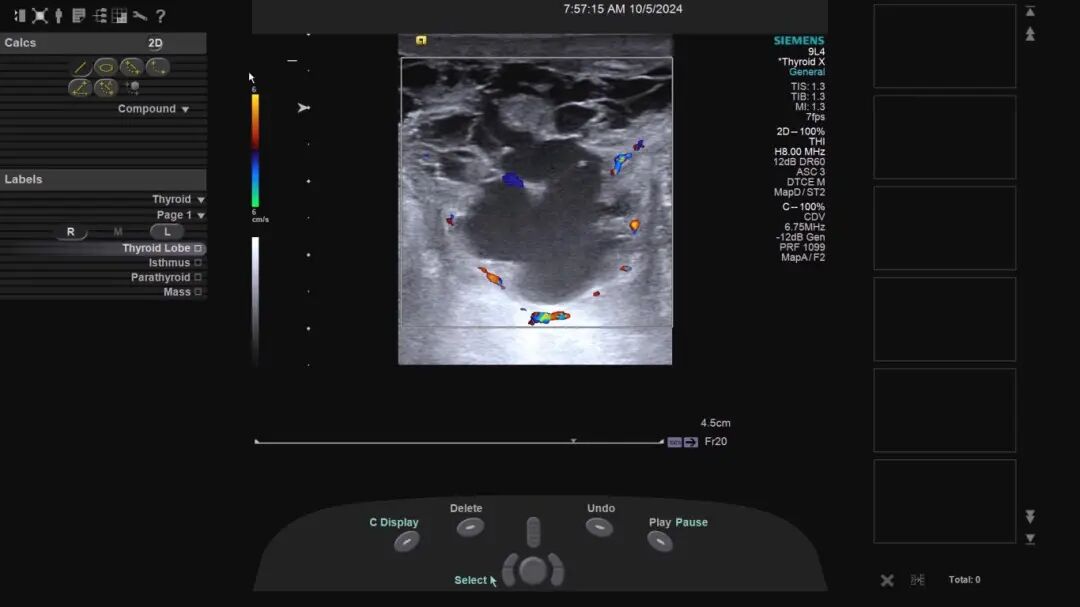Open the workflow tree icon
The height and width of the screenshot is (607, 1080).
click(x=100, y=15)
